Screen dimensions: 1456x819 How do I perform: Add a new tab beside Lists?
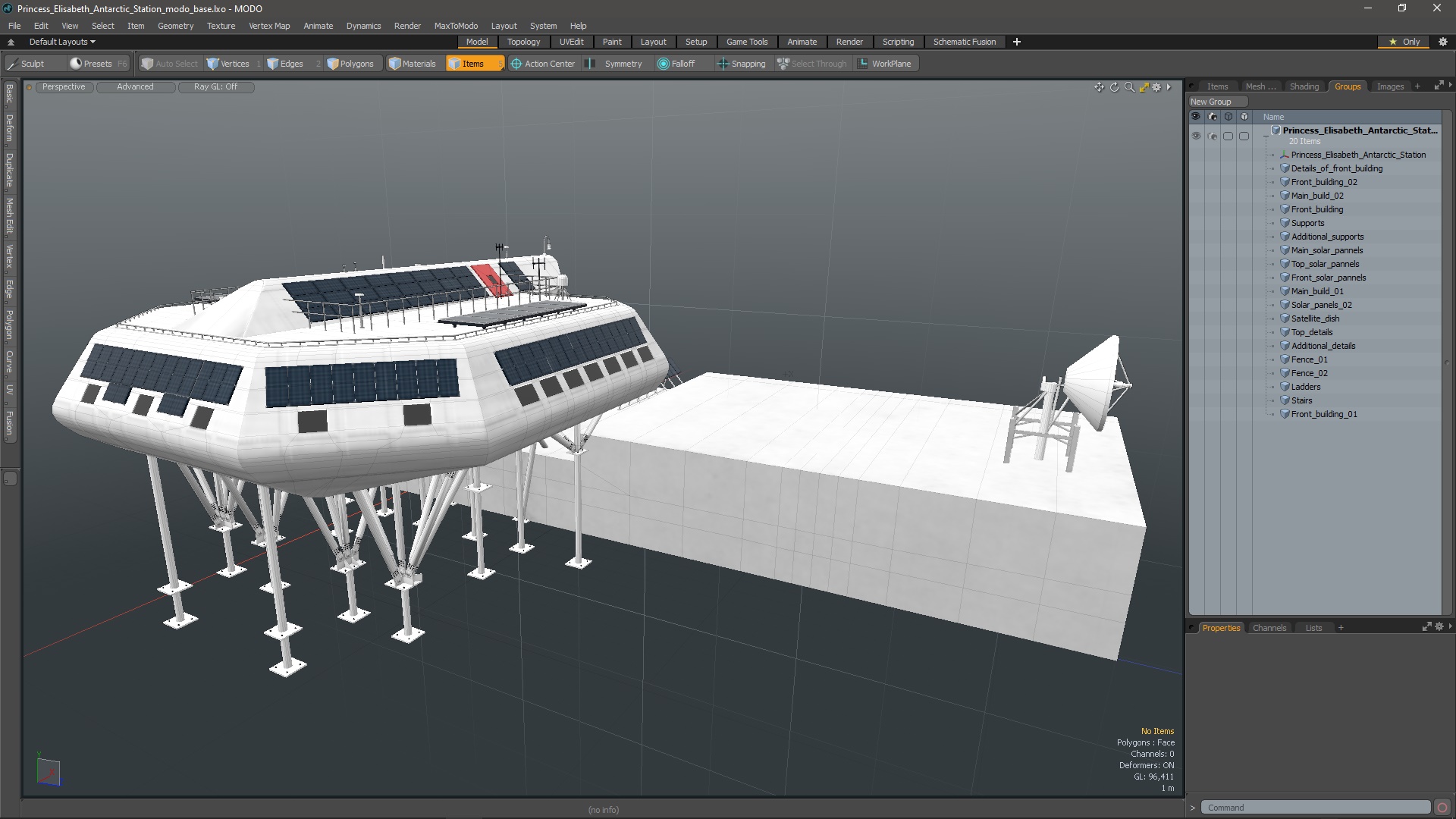click(x=1341, y=628)
